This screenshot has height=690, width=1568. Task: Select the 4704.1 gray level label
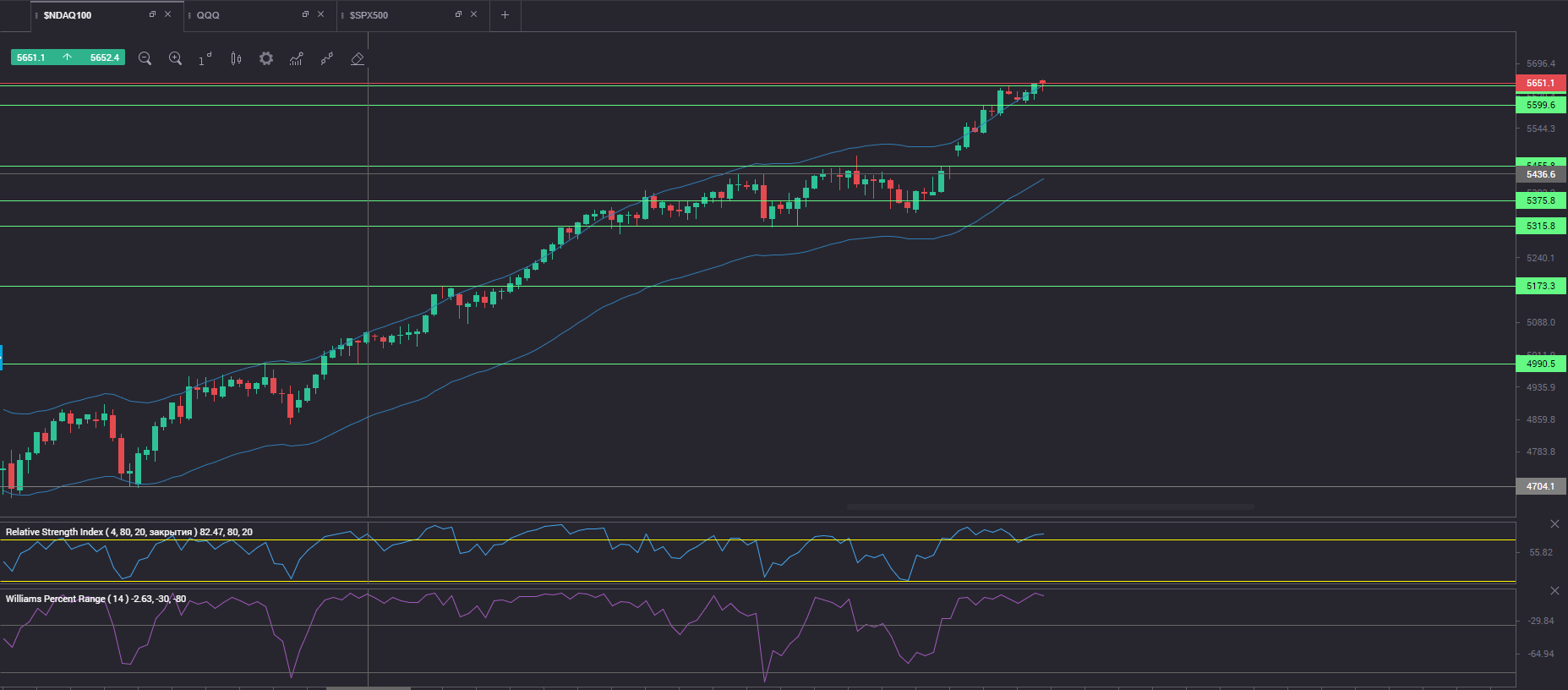coord(1541,486)
